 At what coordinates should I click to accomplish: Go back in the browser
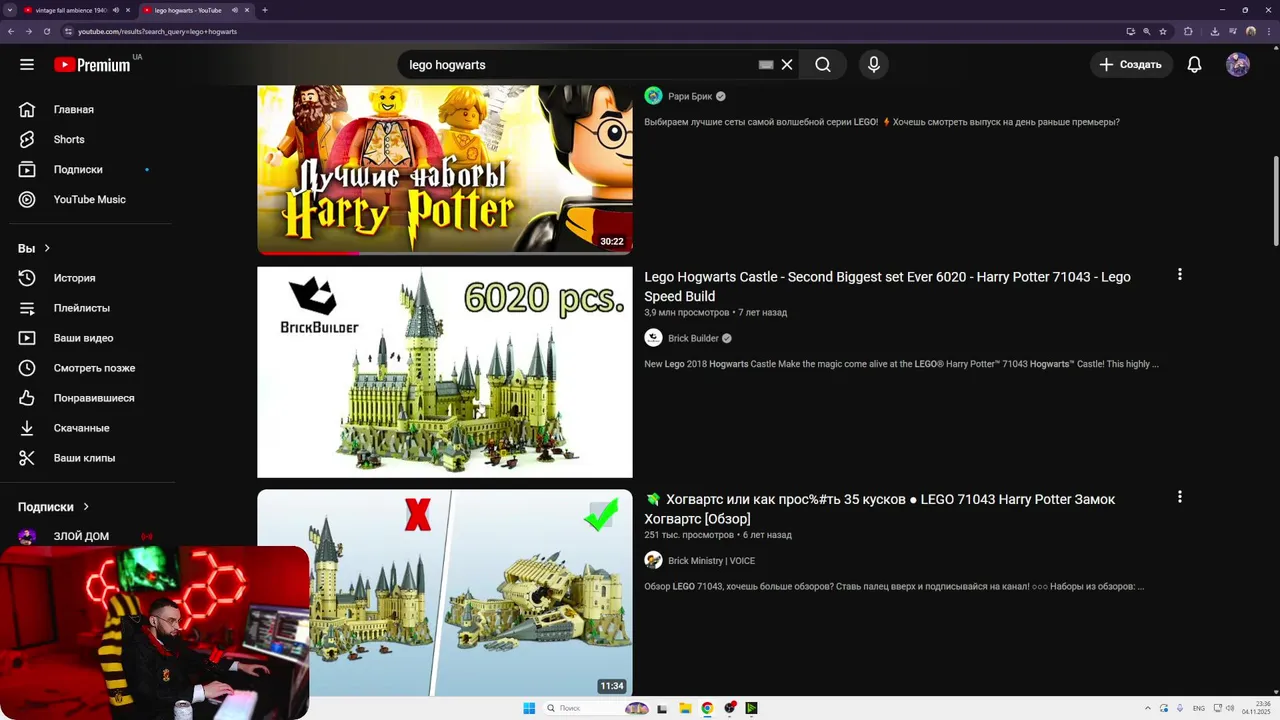11,31
